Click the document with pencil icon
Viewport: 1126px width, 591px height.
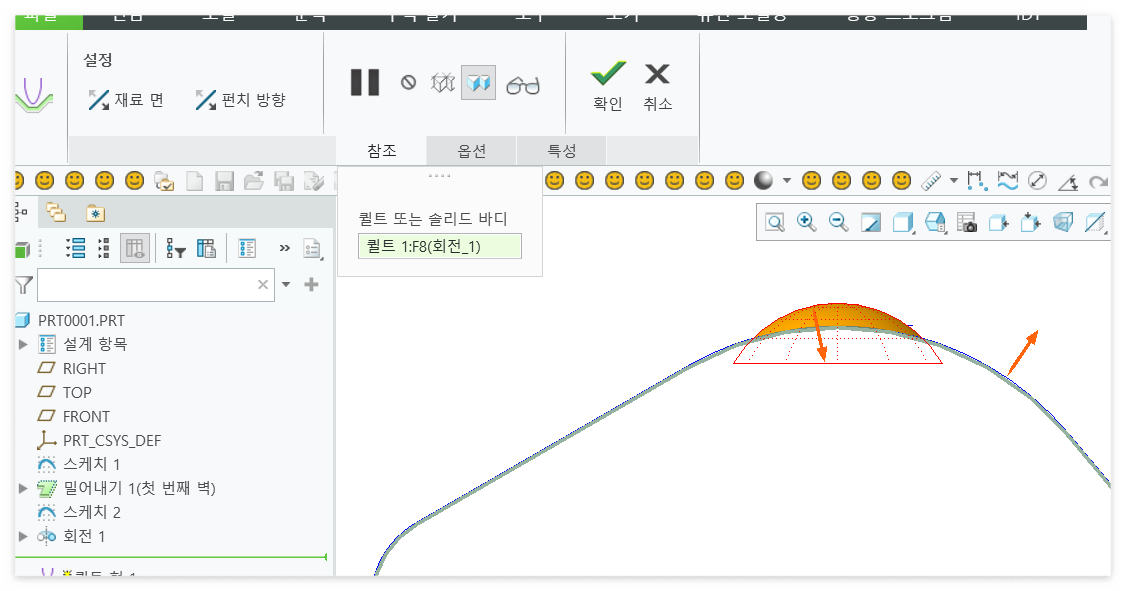click(x=314, y=181)
